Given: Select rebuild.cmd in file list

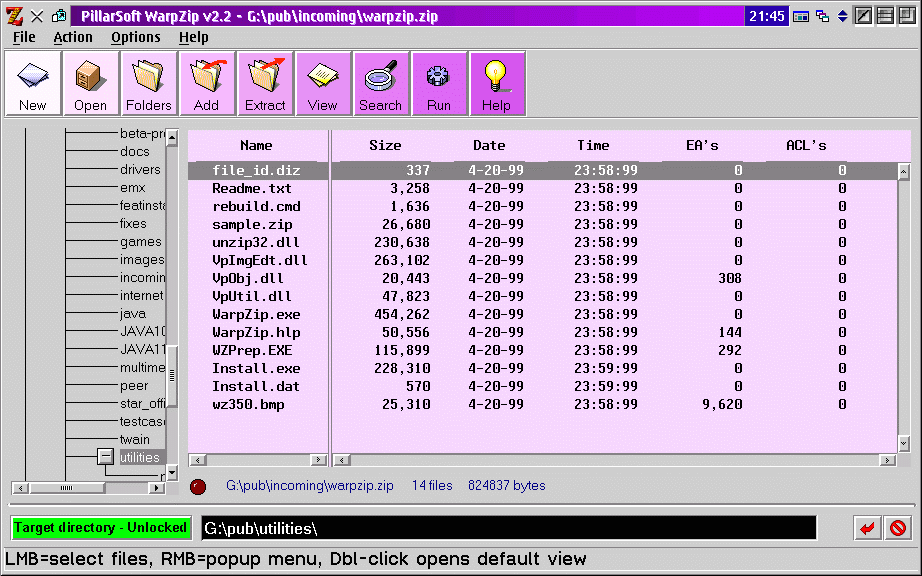Looking at the screenshot, I should [x=256, y=206].
